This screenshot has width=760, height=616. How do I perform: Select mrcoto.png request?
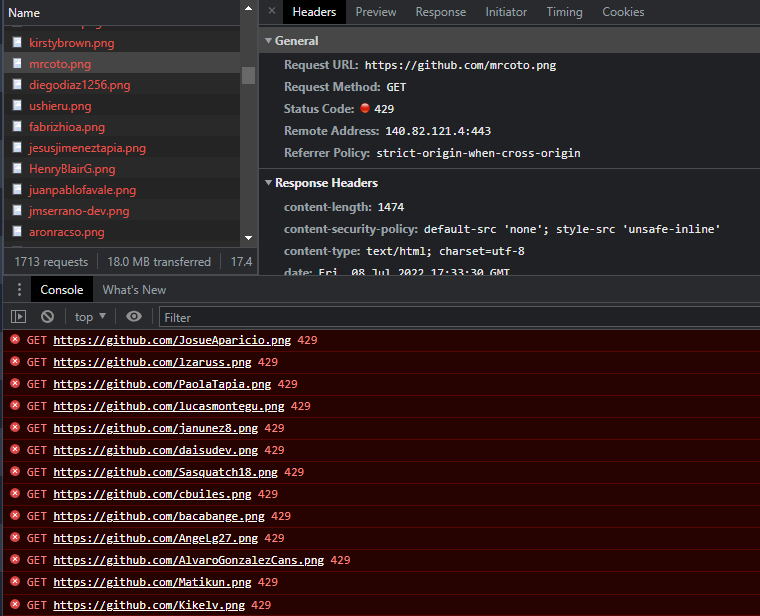click(x=121, y=63)
